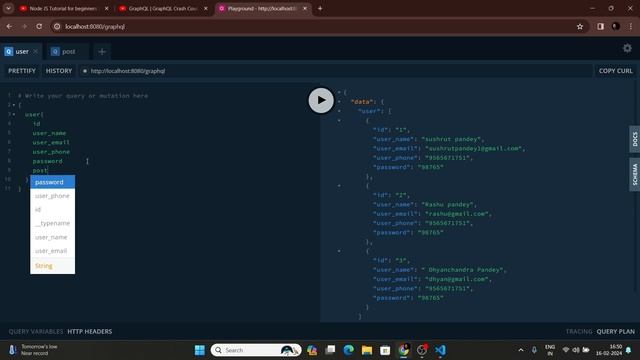Screen dimensions: 640x360
Task: Open the Windows Start menu
Action: [200, 350]
